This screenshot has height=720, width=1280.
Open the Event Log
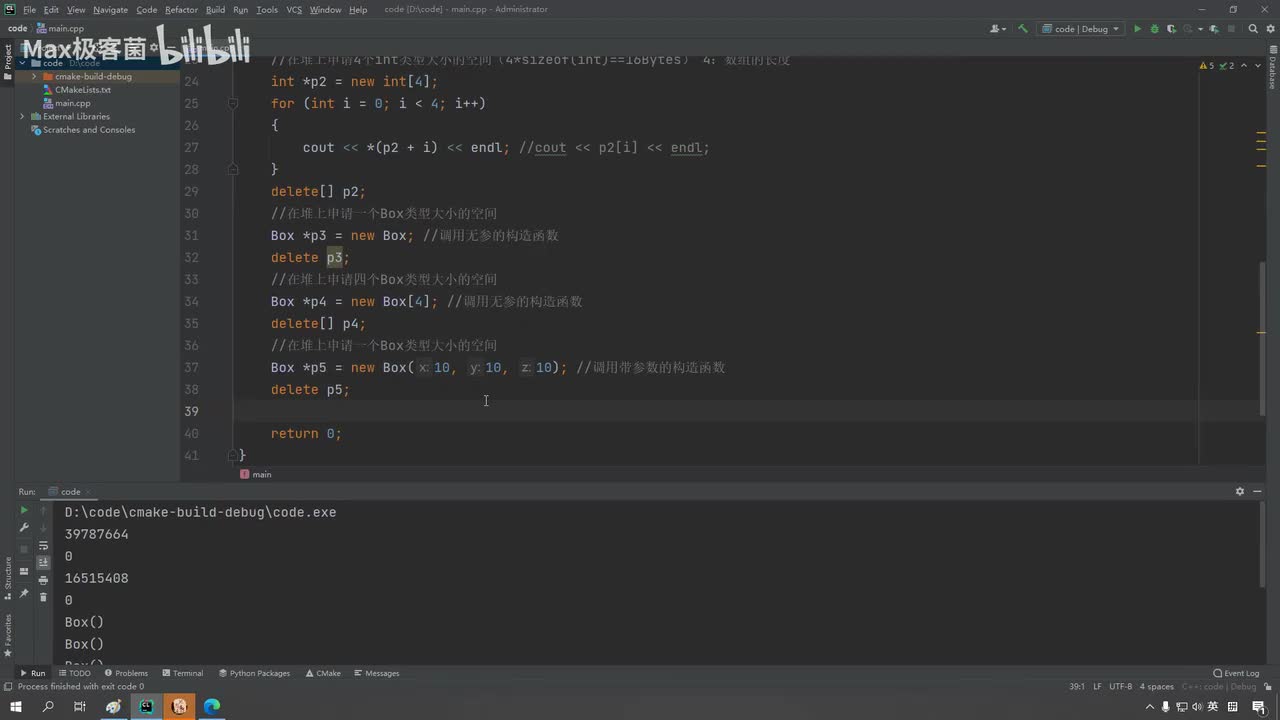pos(1236,673)
